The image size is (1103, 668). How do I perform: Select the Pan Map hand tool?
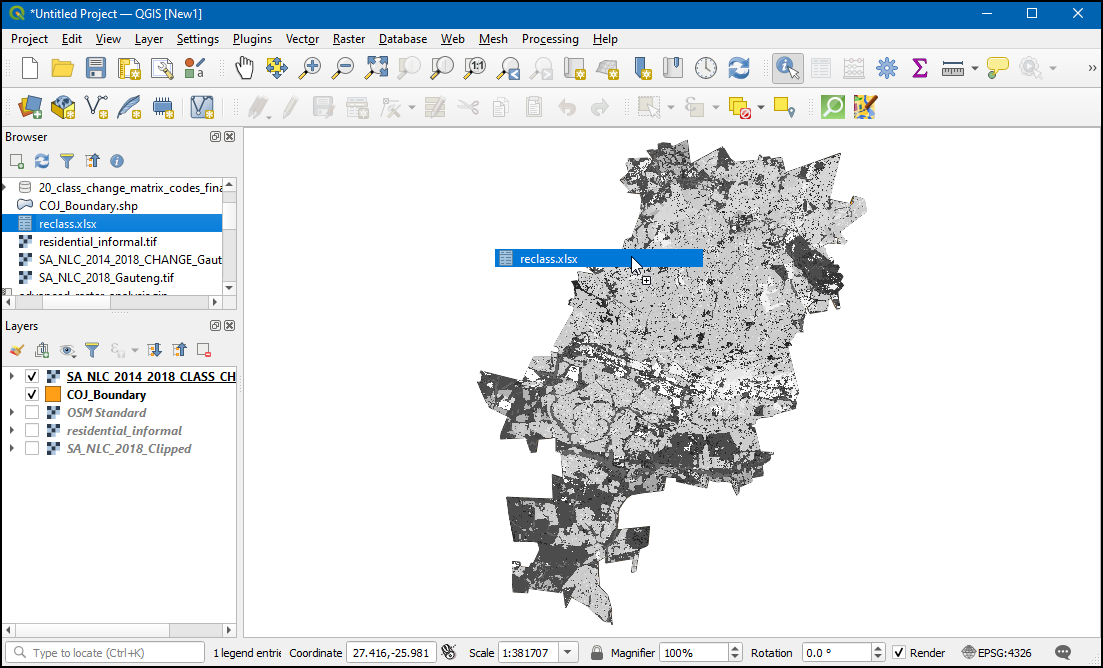244,68
